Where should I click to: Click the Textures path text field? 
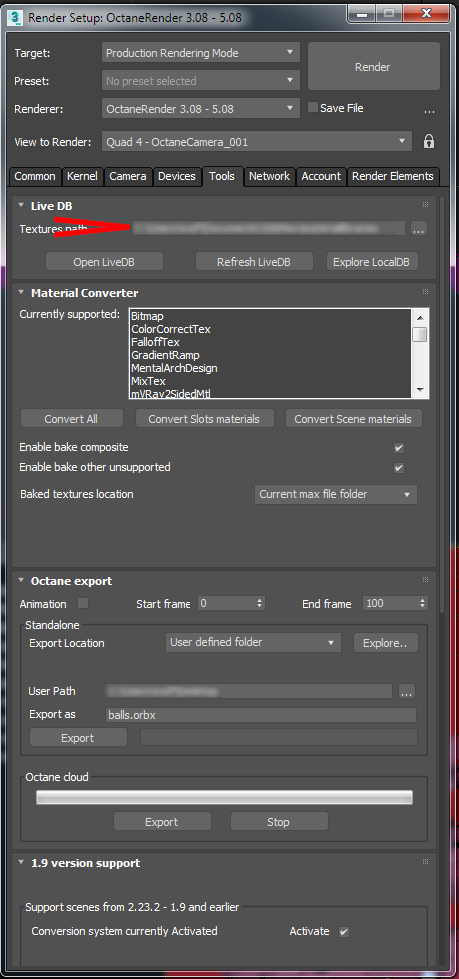click(x=267, y=229)
